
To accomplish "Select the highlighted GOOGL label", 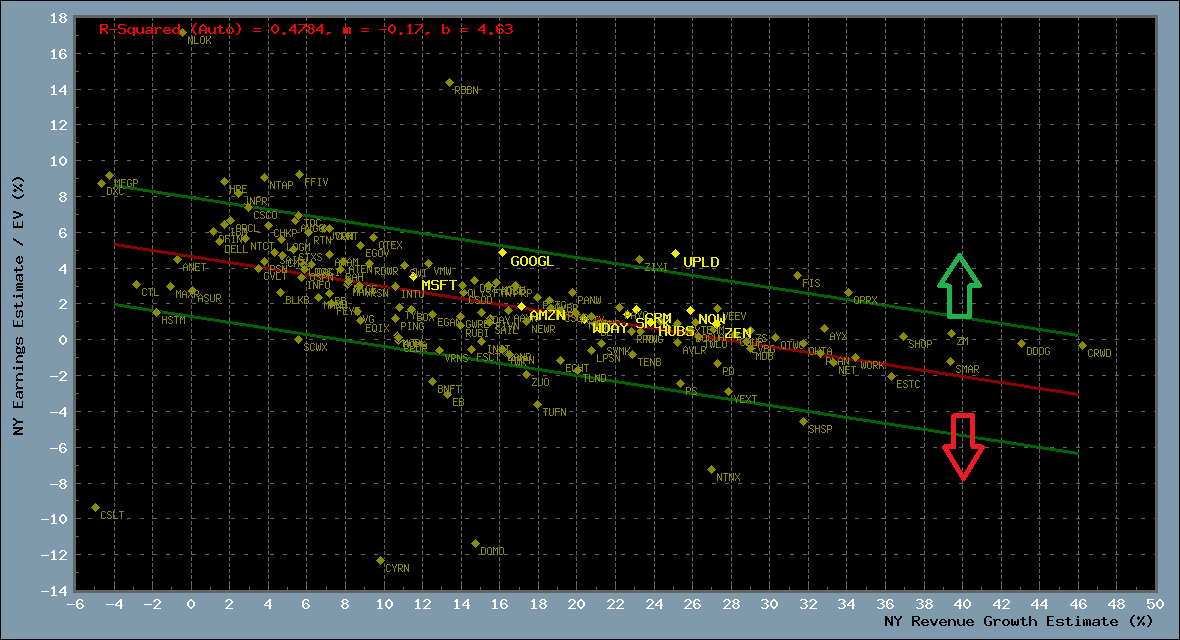I will coord(532,261).
